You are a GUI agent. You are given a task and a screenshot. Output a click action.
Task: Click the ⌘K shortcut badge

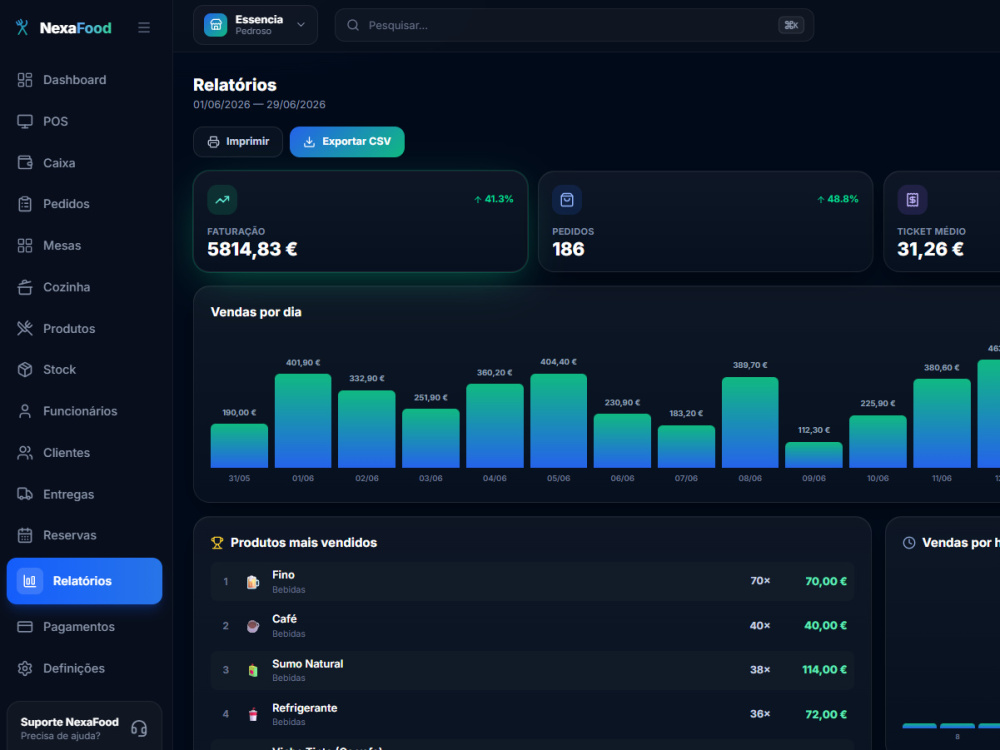point(791,26)
